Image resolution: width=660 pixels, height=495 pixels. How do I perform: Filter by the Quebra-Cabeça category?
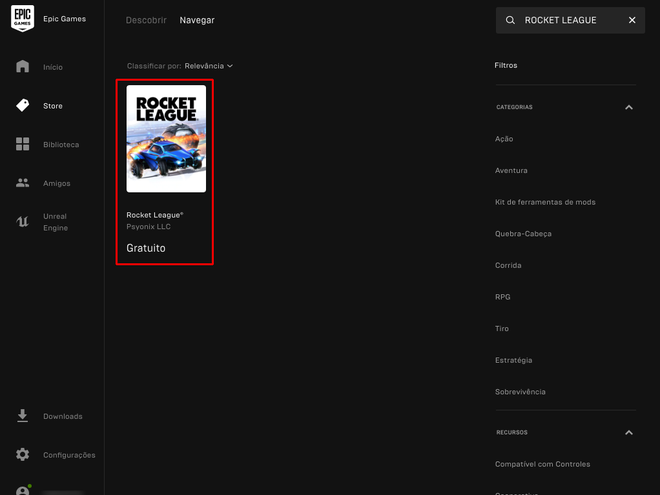tap(523, 234)
